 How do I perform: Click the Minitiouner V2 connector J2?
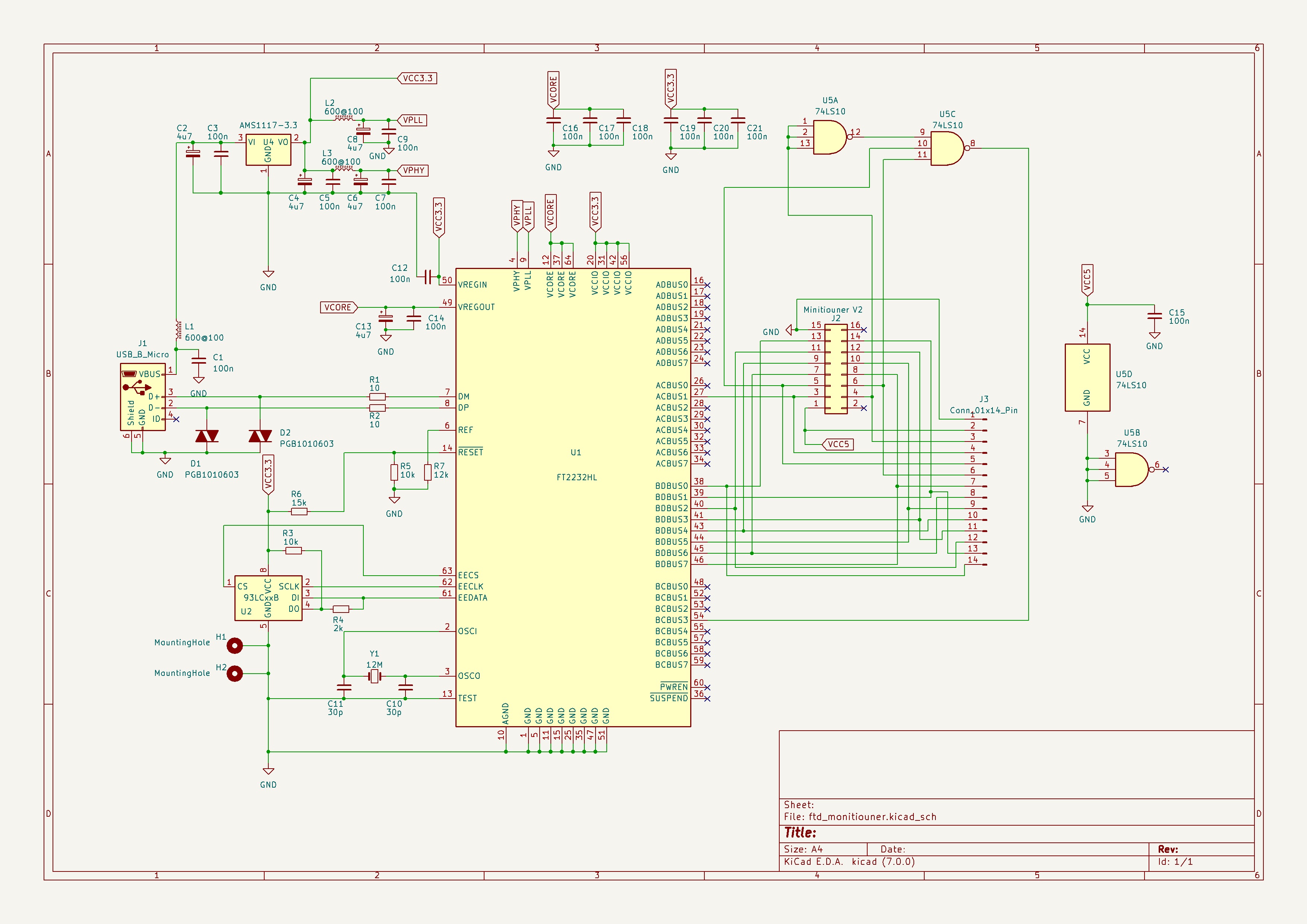click(x=836, y=369)
